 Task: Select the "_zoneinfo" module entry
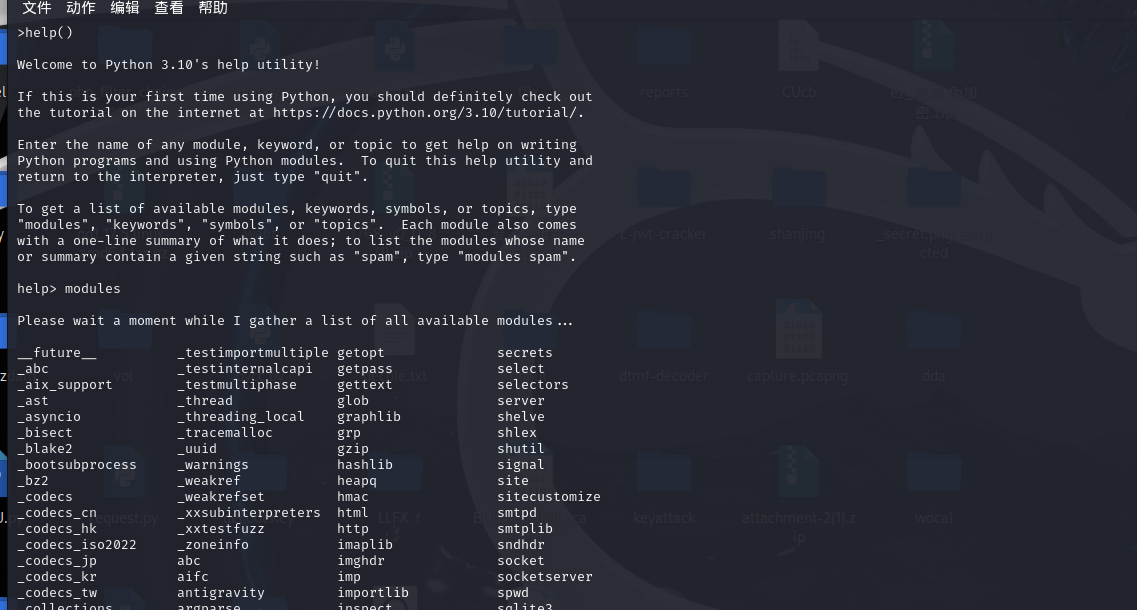[x=213, y=545]
